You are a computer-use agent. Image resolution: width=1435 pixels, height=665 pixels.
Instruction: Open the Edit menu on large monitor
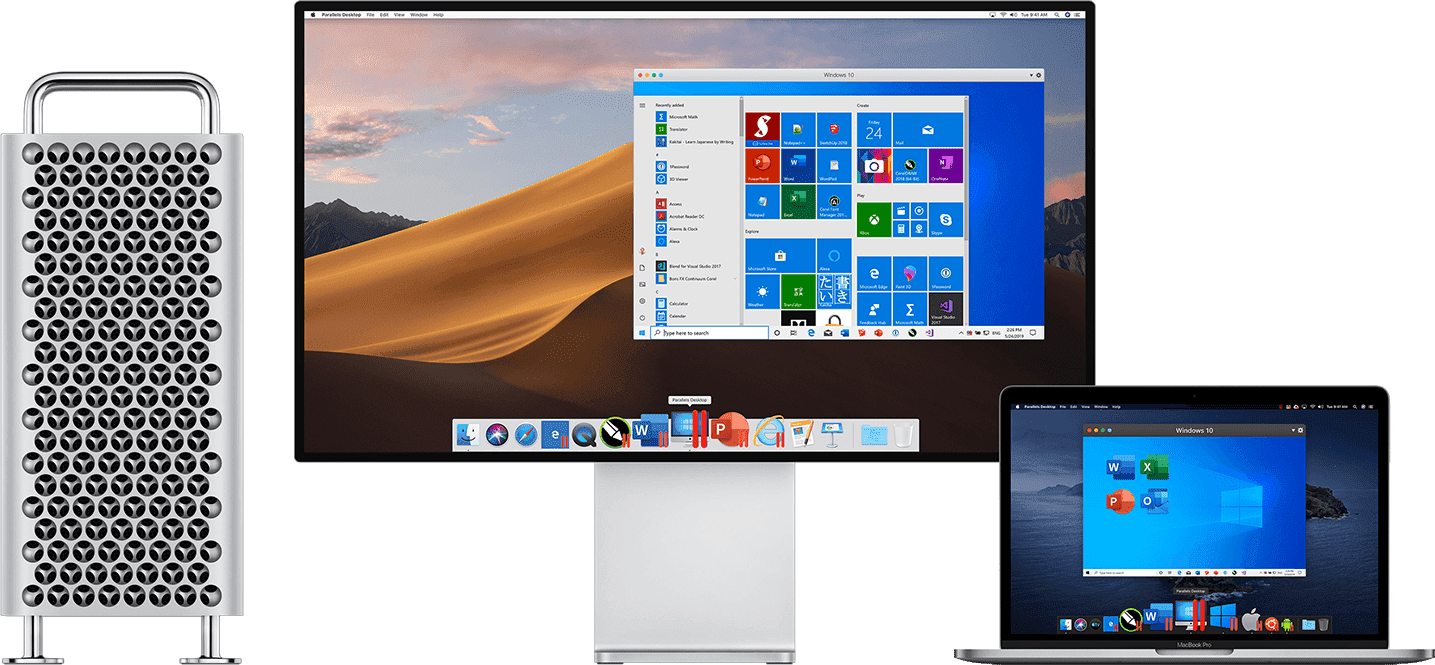tap(385, 15)
